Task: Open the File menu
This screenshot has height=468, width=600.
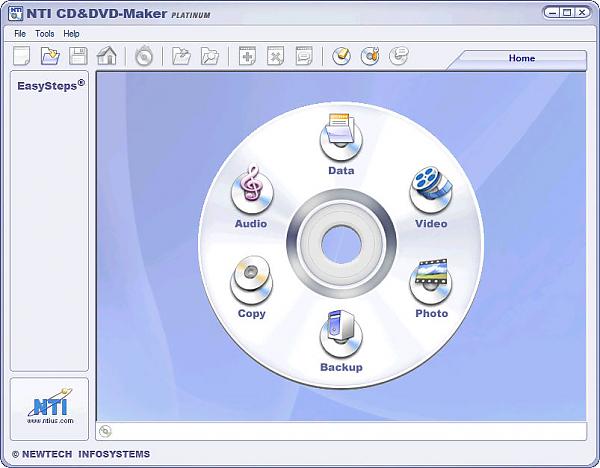Action: 20,34
